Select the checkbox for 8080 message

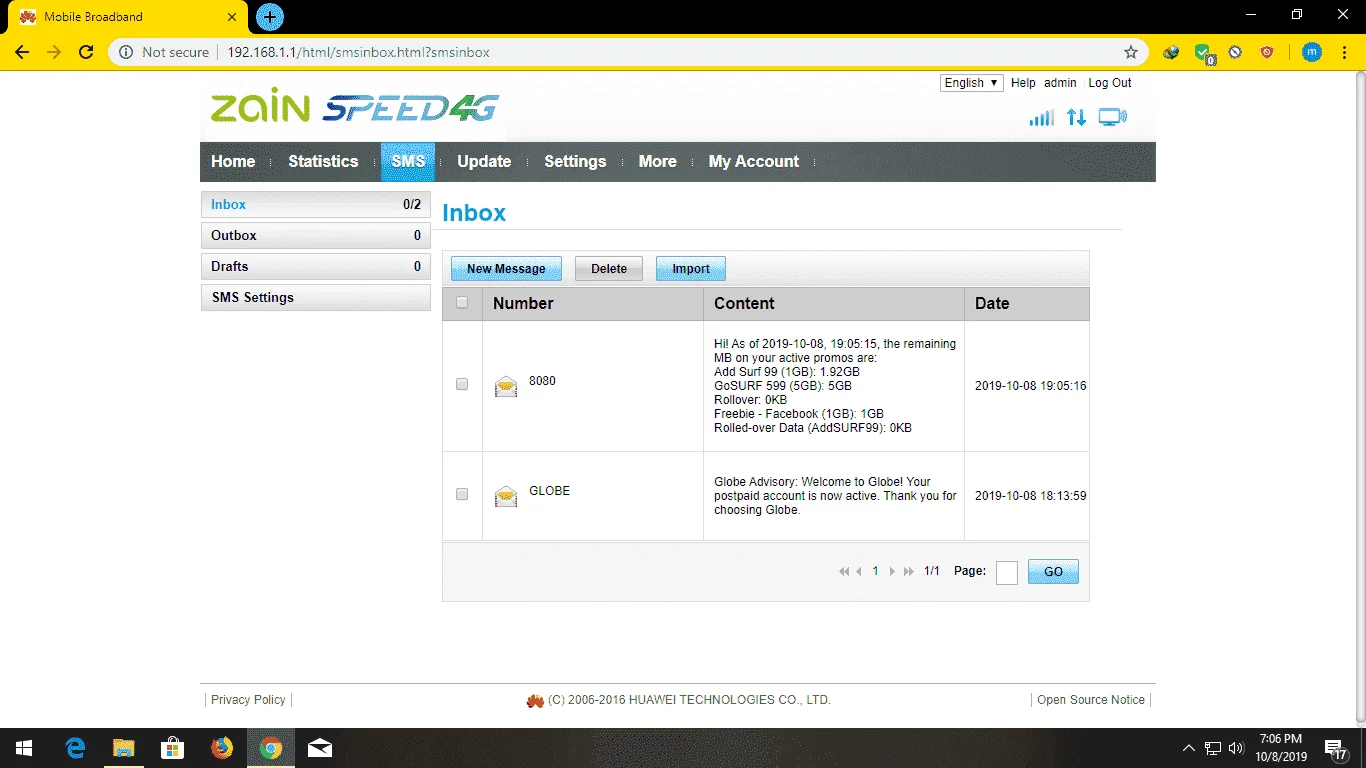click(x=462, y=384)
